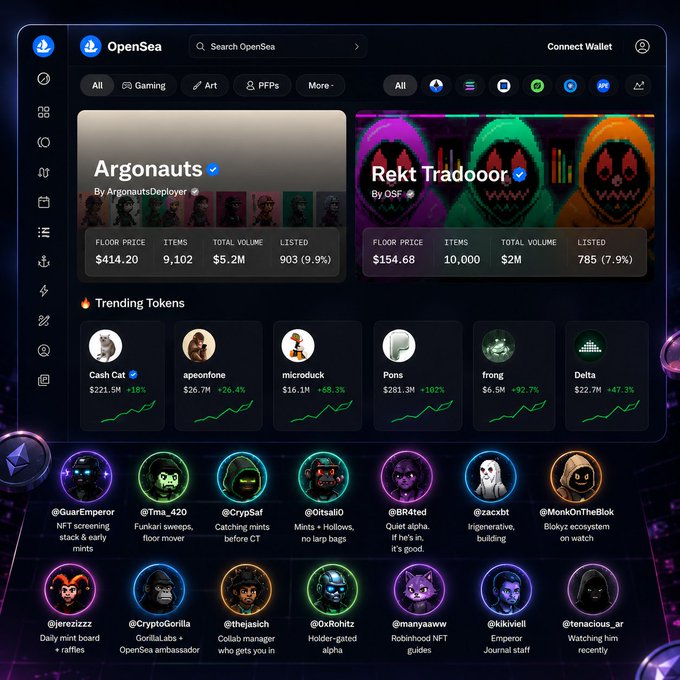Click the account avatar icon top right

tap(642, 46)
